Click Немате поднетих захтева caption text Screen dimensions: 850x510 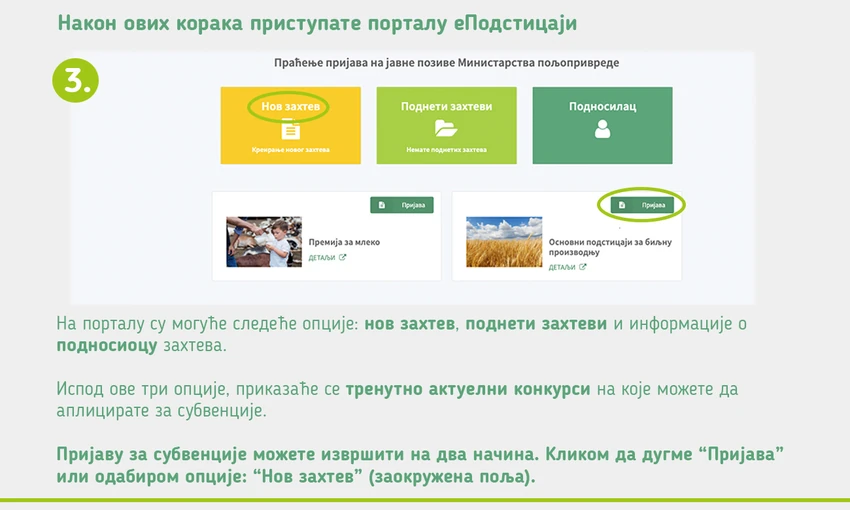[446, 150]
